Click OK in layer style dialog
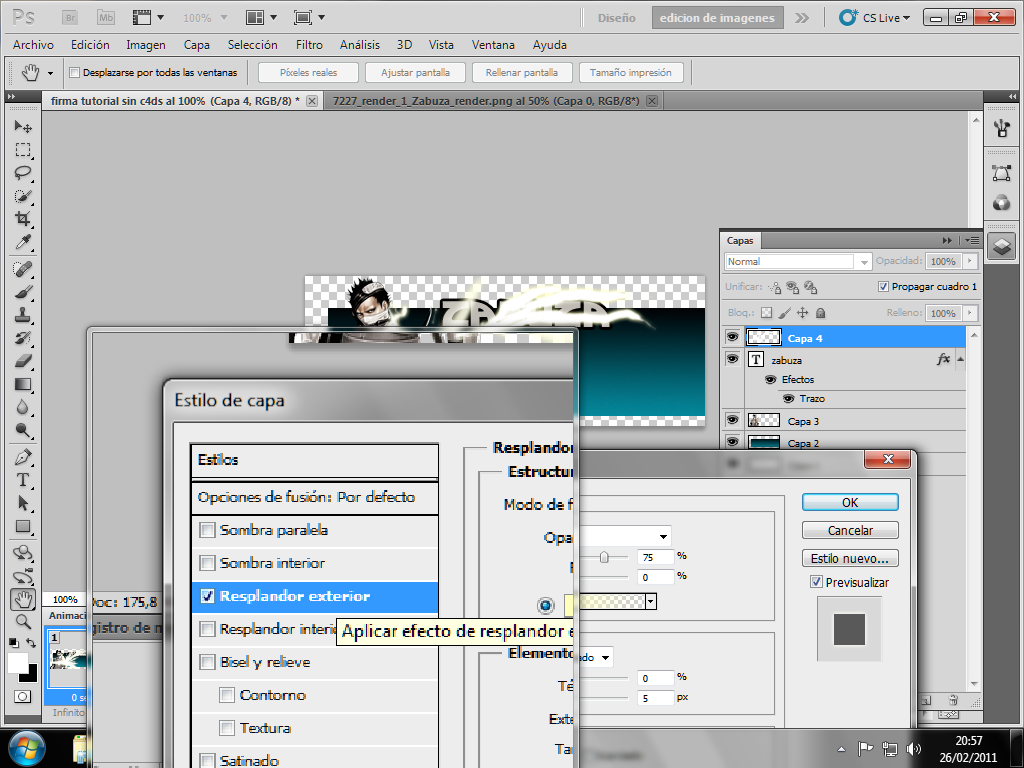The image size is (1024, 768). pyautogui.click(x=850, y=502)
